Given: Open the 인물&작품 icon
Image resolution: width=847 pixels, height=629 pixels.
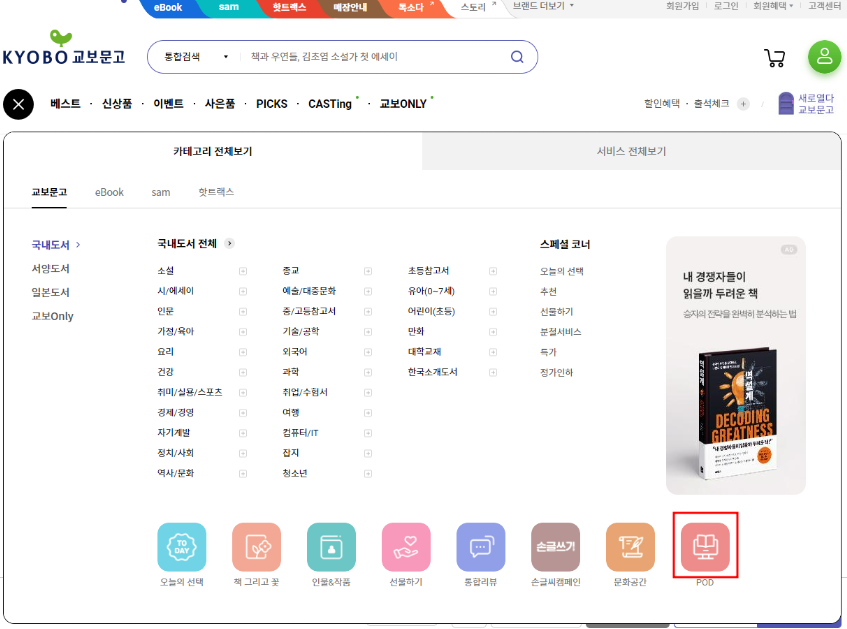Looking at the screenshot, I should 331,547.
